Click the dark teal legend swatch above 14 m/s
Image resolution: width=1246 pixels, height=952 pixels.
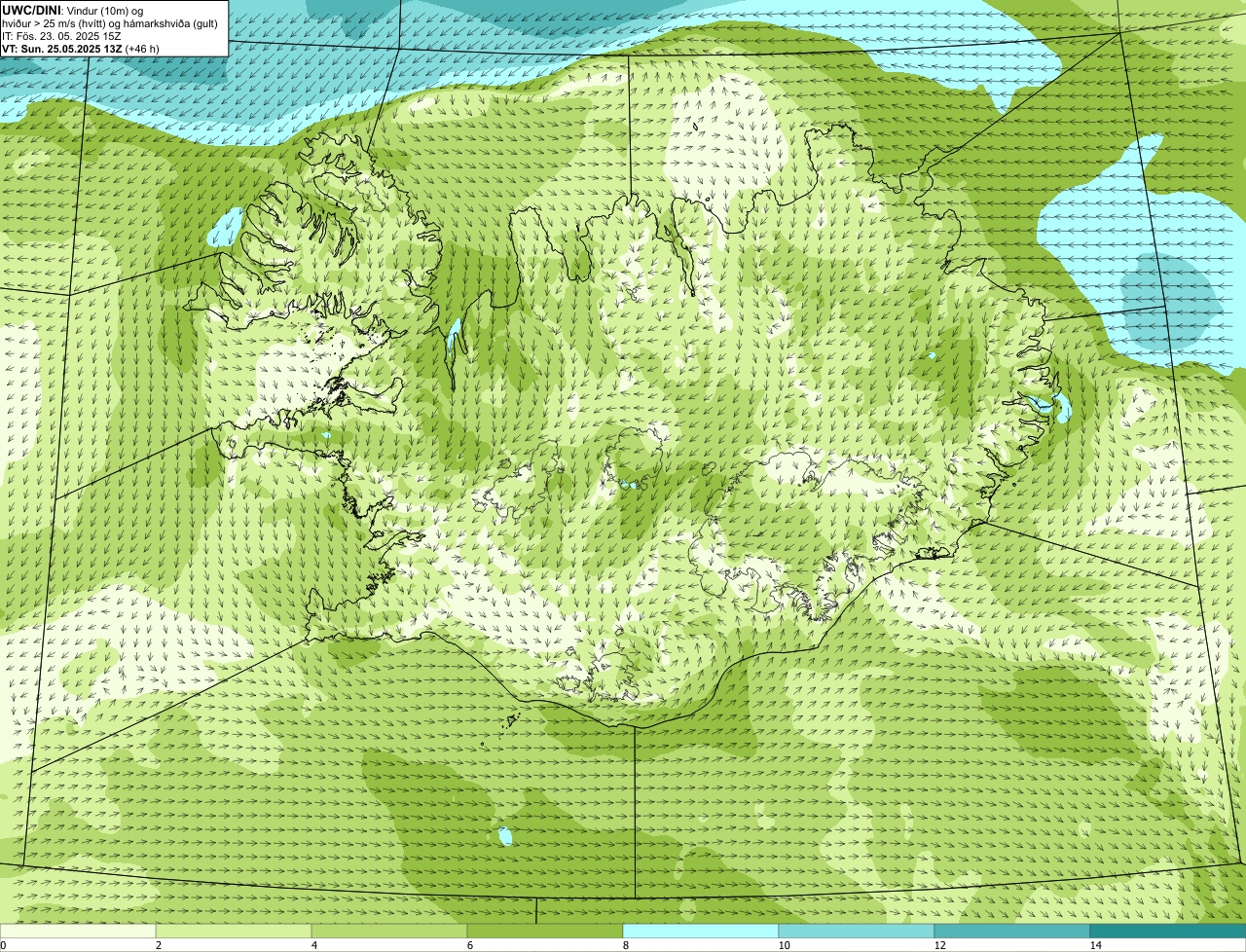click(x=1168, y=931)
